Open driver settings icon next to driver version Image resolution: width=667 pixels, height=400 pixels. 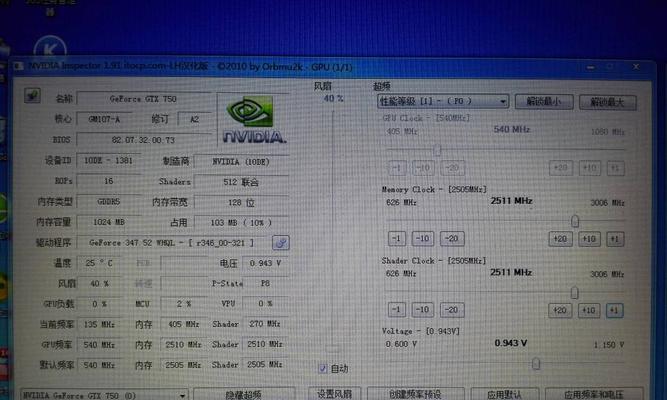(280, 243)
